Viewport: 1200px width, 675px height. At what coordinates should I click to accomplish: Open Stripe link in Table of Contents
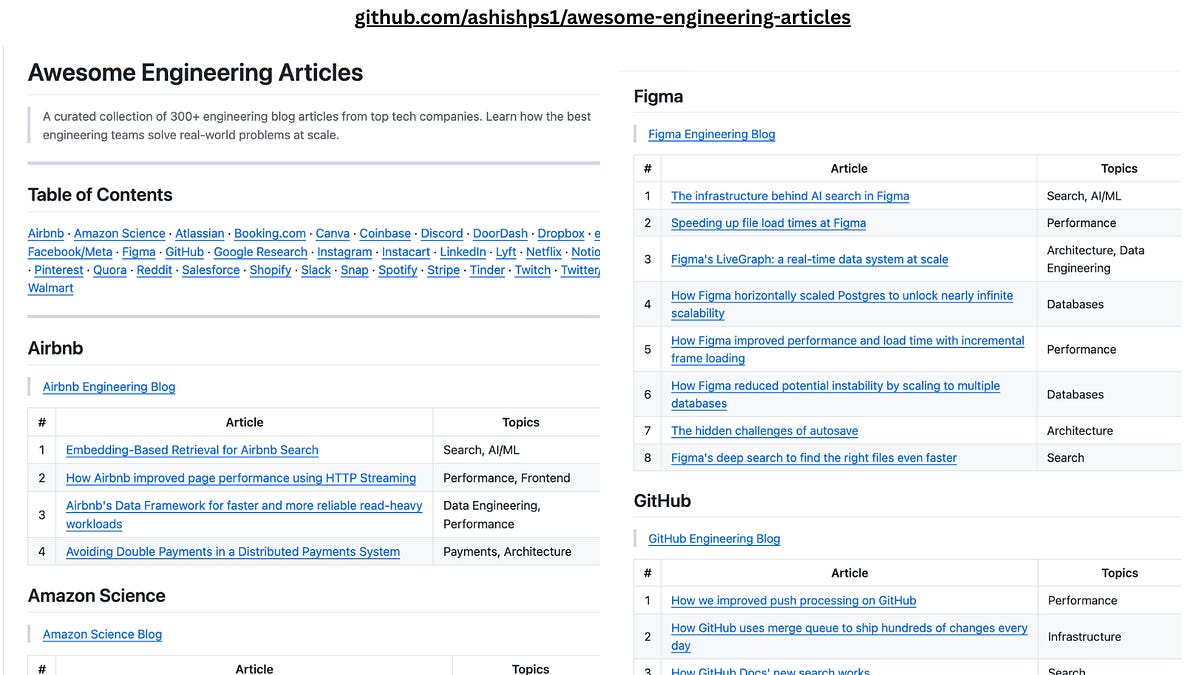click(x=444, y=270)
